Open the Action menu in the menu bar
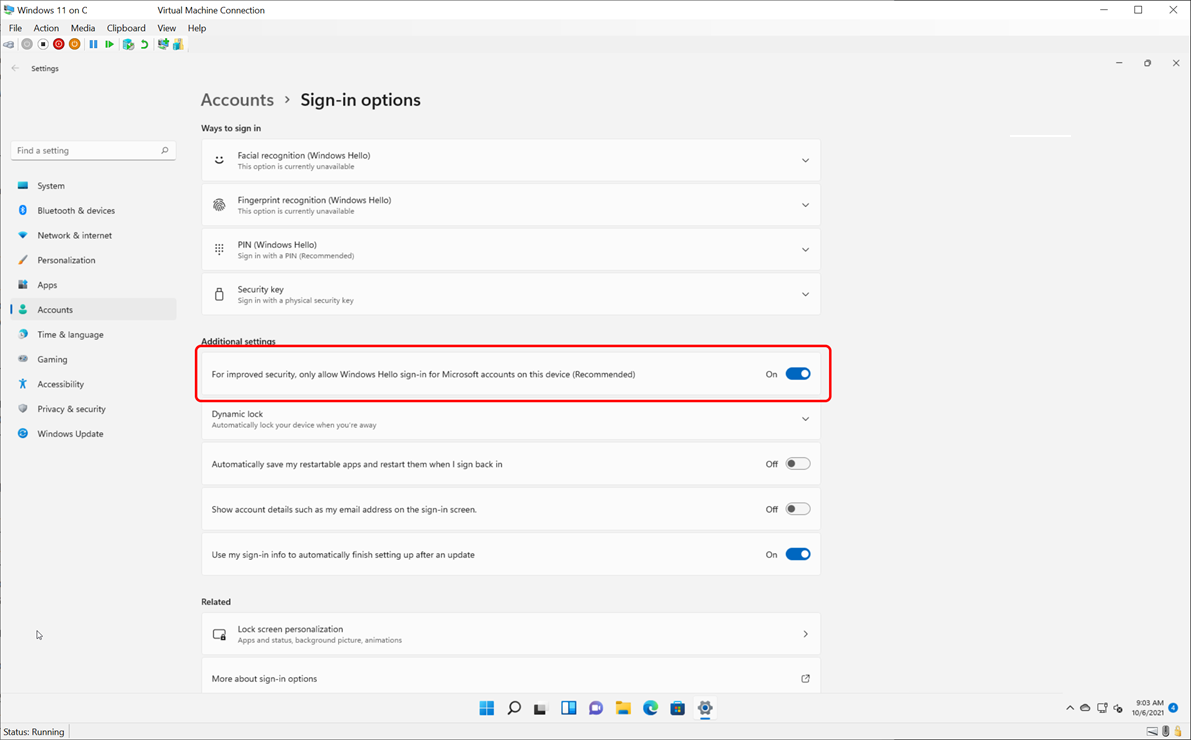 pos(46,28)
